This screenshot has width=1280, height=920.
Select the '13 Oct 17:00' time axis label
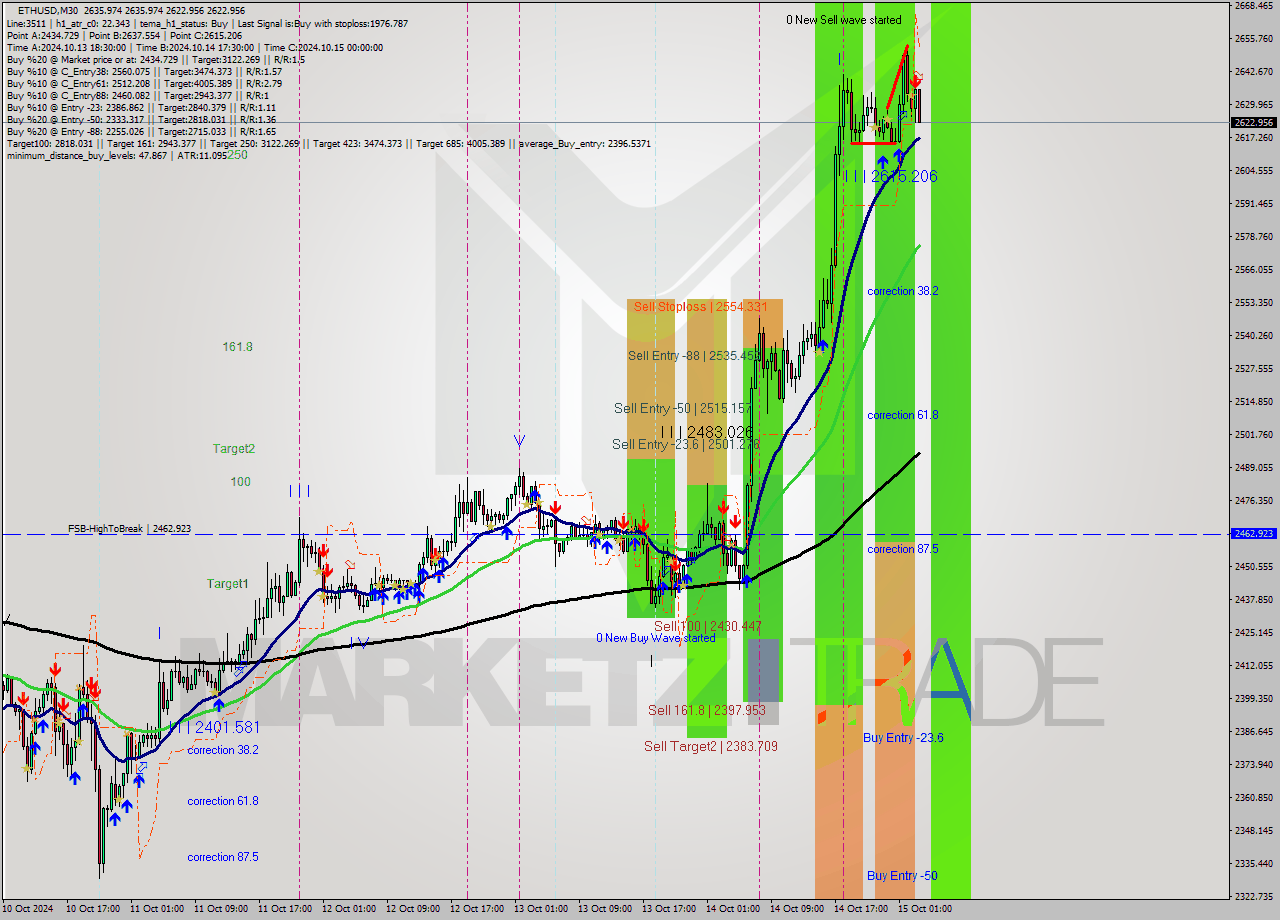(x=668, y=909)
